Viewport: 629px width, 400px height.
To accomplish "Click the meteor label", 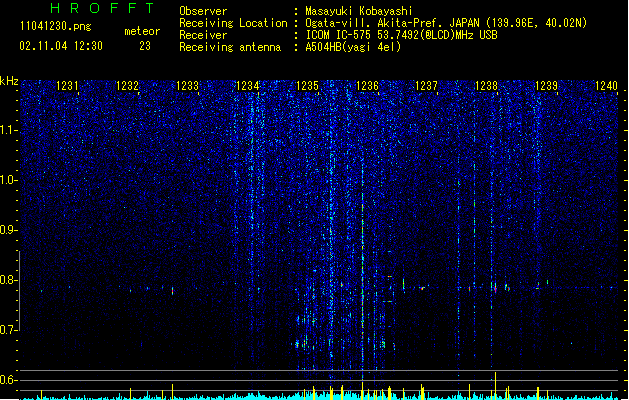I will [x=142, y=31].
